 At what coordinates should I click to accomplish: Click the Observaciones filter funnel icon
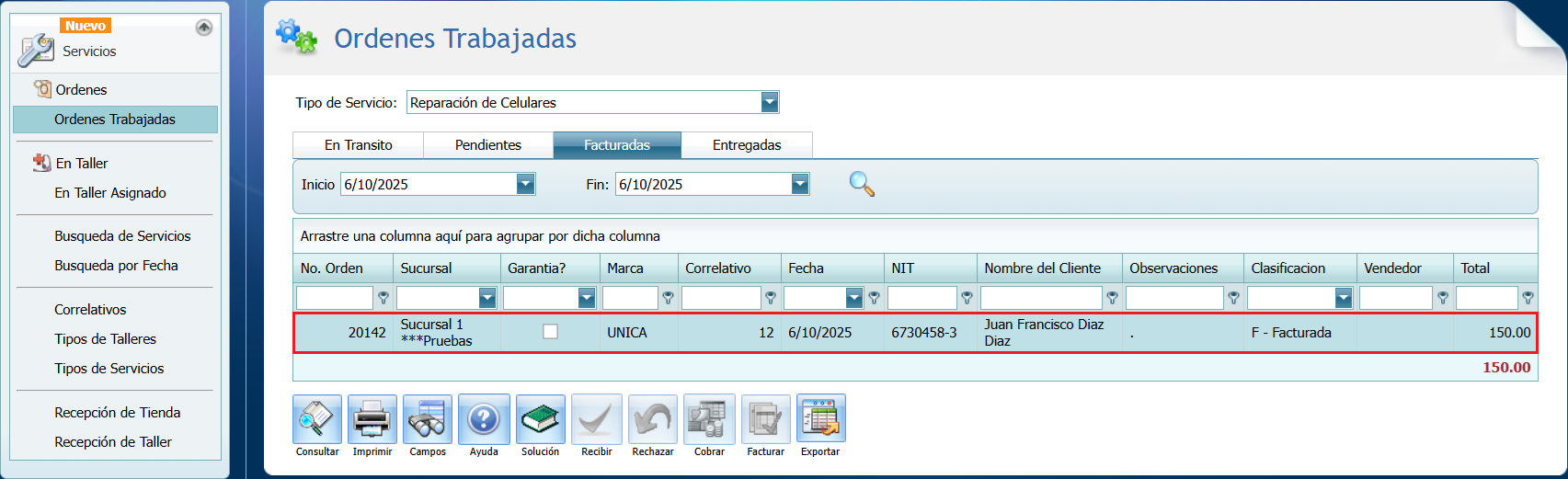1233,298
